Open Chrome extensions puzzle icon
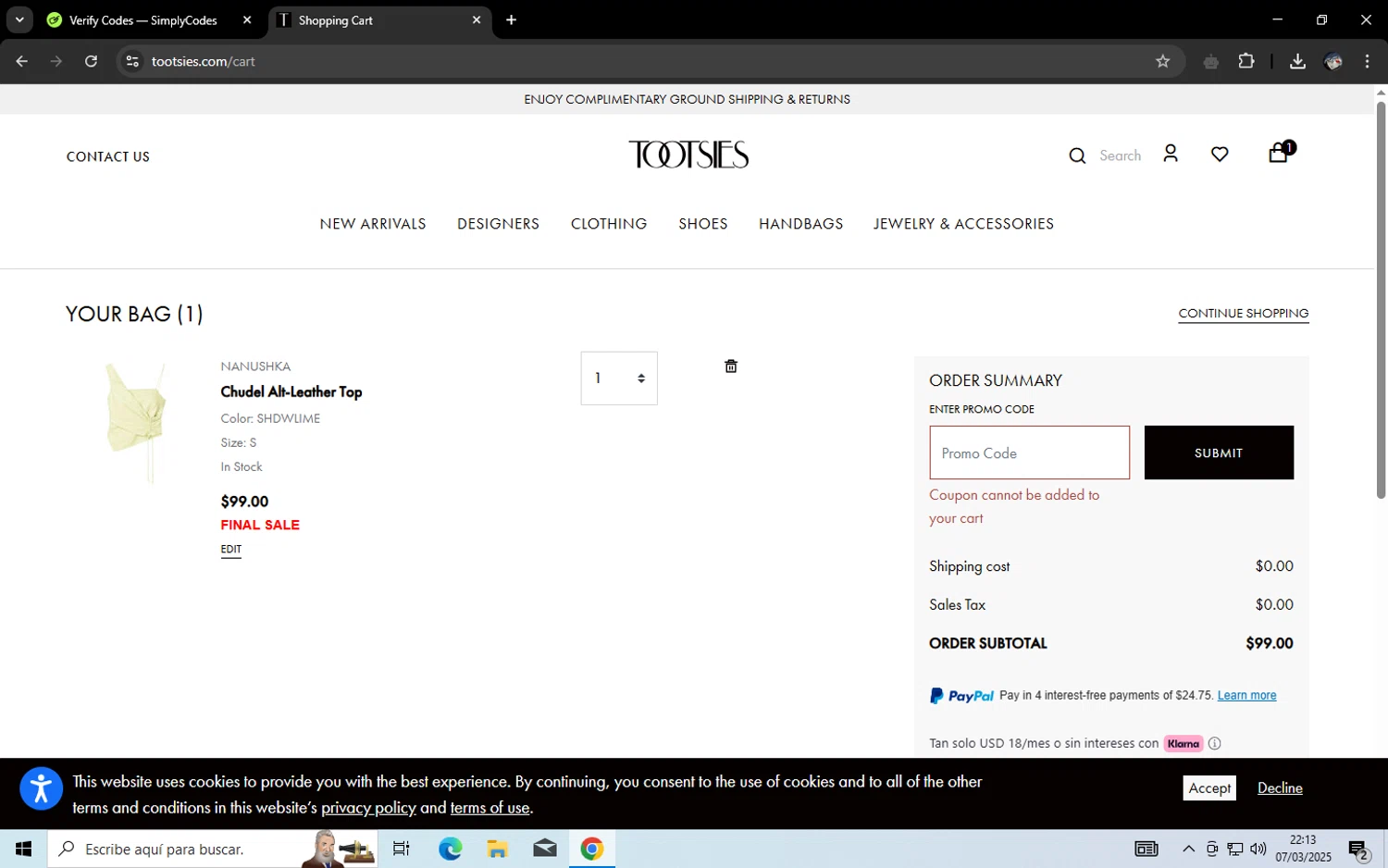Viewport: 1388px width, 868px height. tap(1246, 61)
